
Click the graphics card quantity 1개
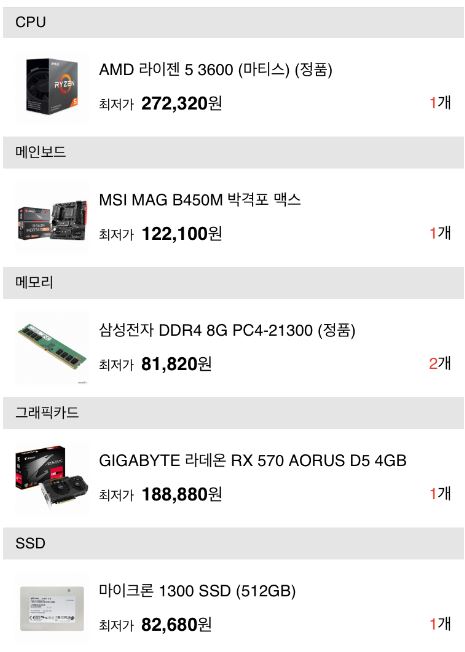(440, 494)
